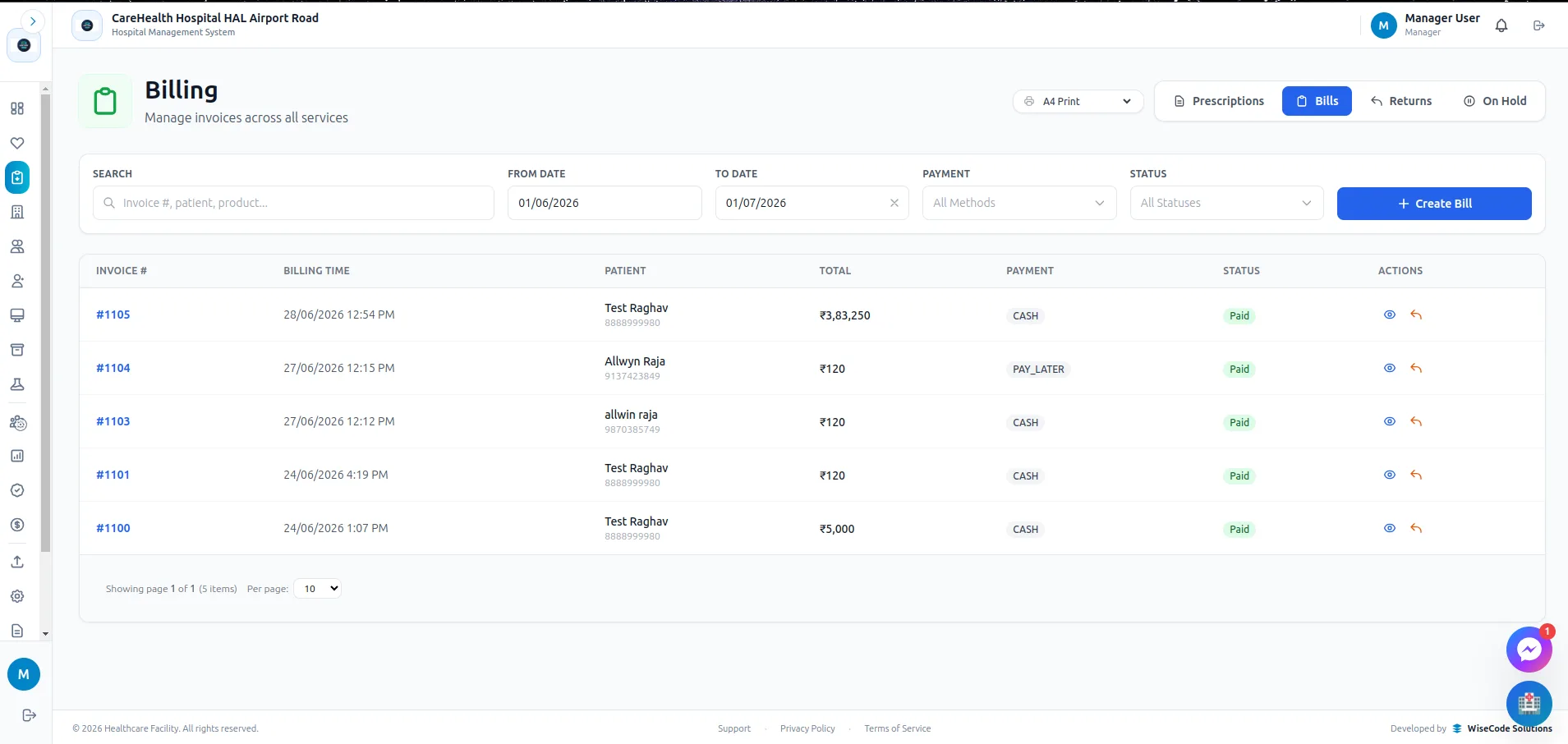Open the dollar coin icon in sidebar

point(17,525)
